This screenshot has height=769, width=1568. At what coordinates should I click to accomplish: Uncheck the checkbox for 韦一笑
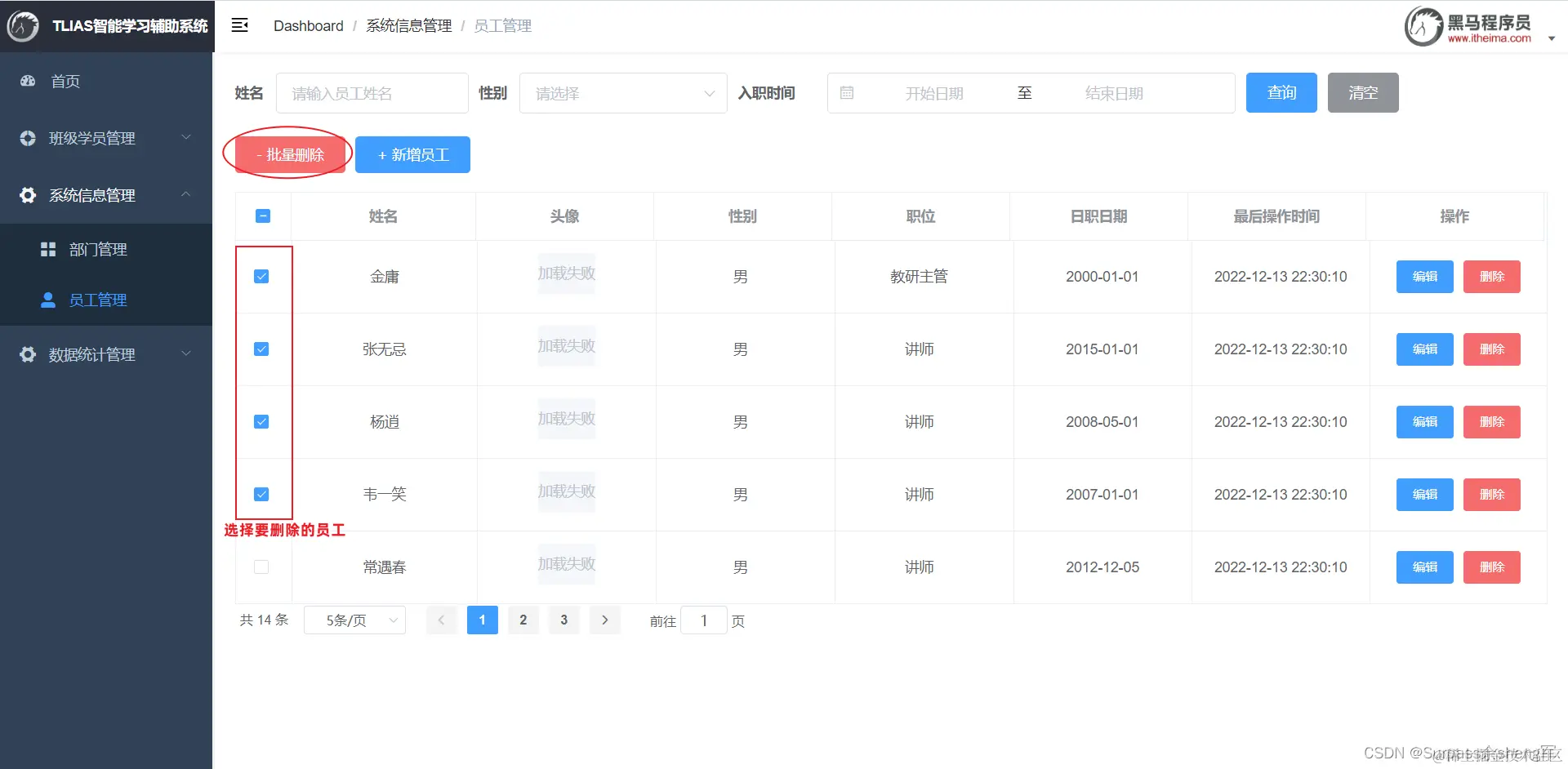[x=261, y=494]
